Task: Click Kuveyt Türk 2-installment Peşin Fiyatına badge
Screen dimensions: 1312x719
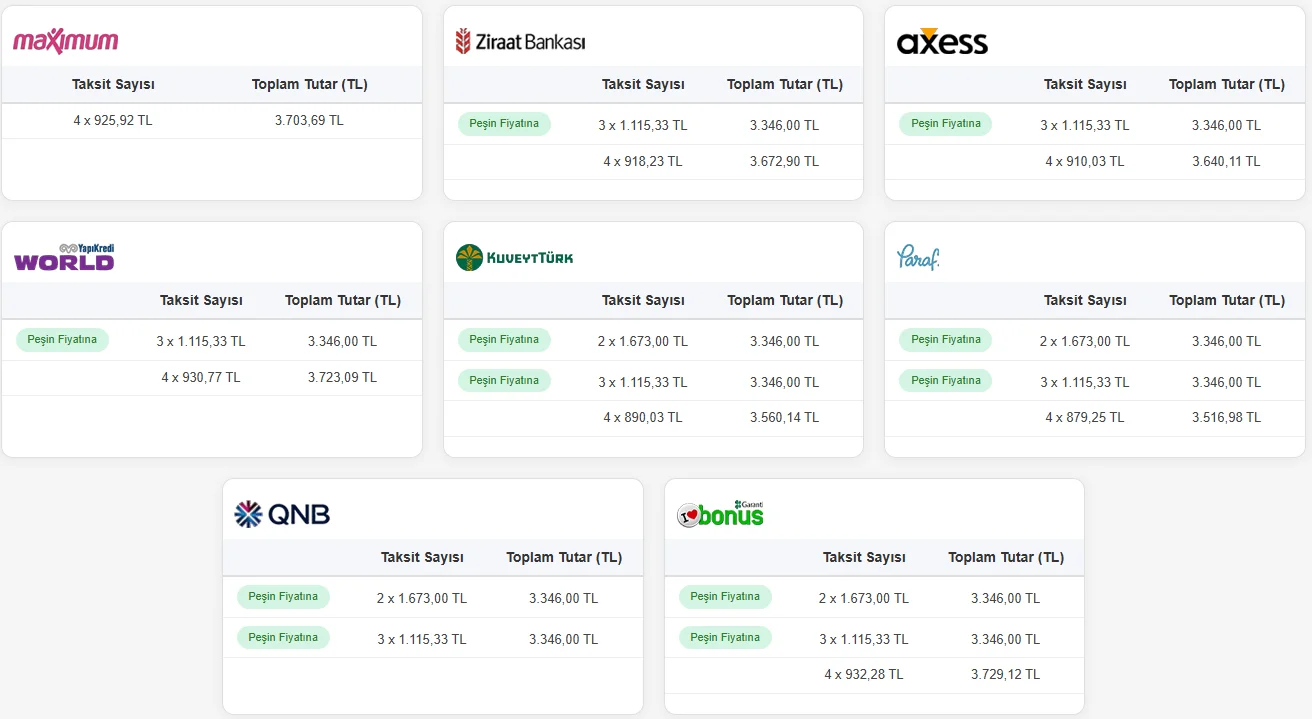Action: [504, 340]
